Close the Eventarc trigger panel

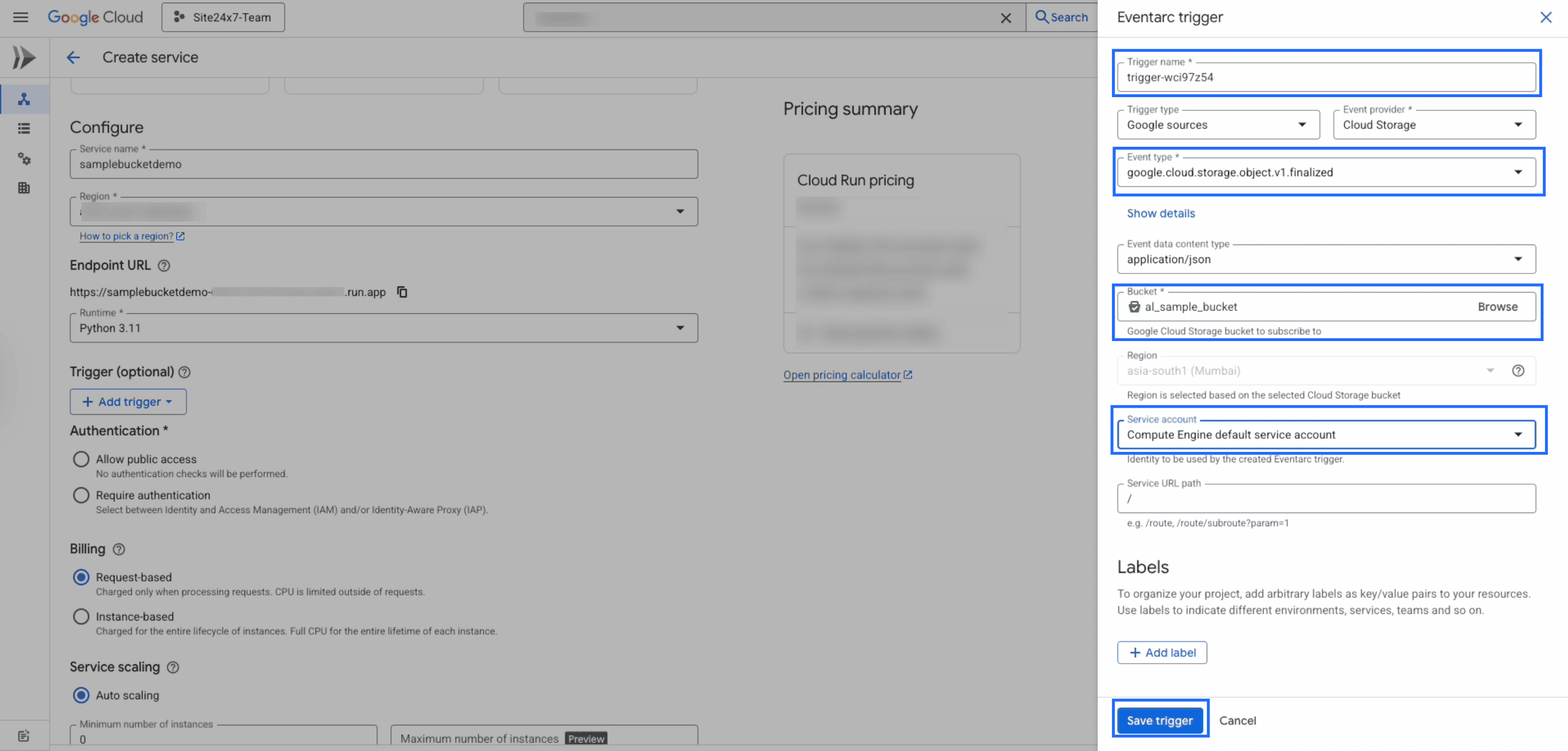(1546, 17)
